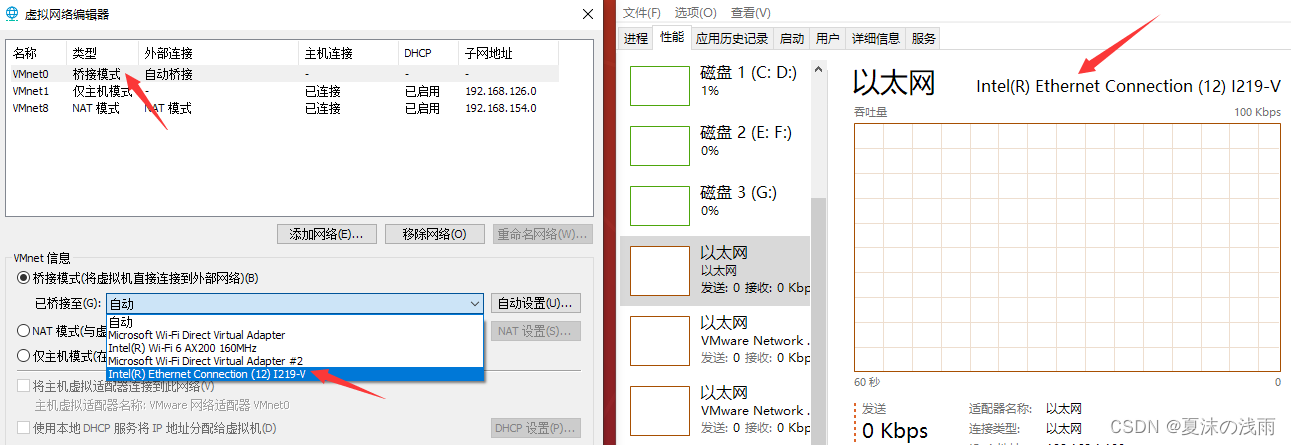
Task: Click the Intel(R) Ethernet Connection adapter title
Action: pos(1128,87)
